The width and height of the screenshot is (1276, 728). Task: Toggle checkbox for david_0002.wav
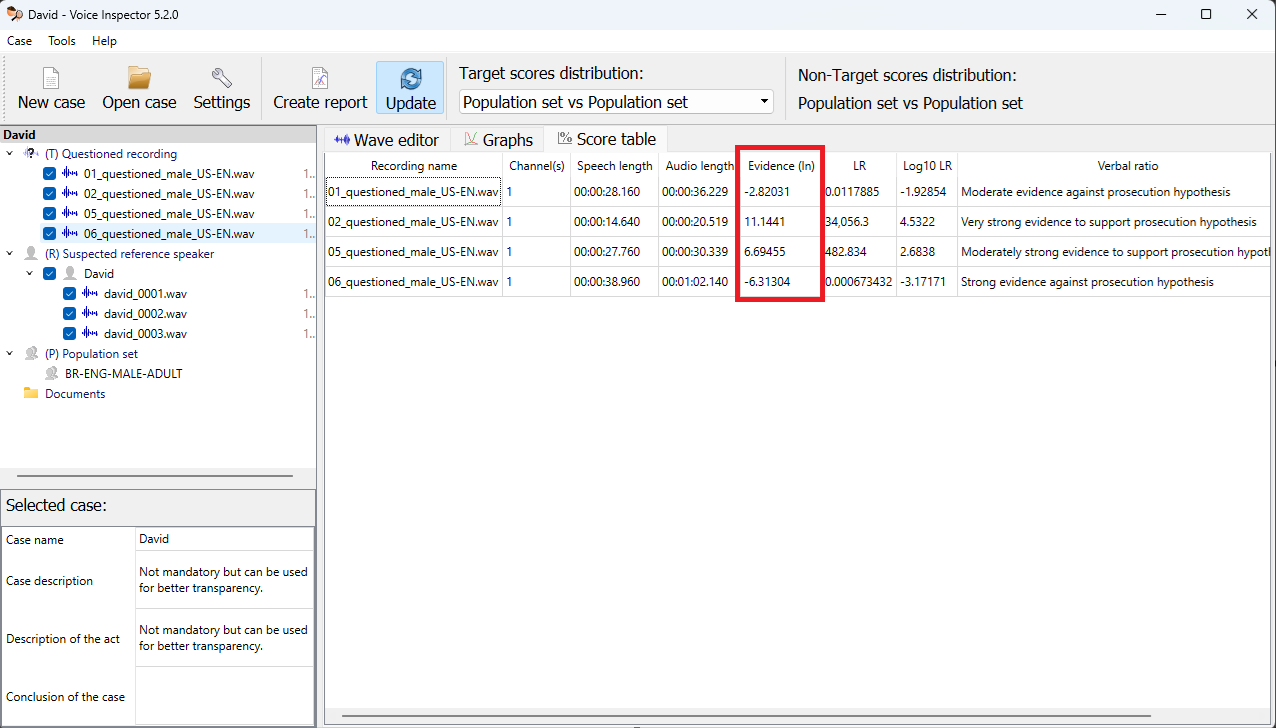tap(70, 314)
